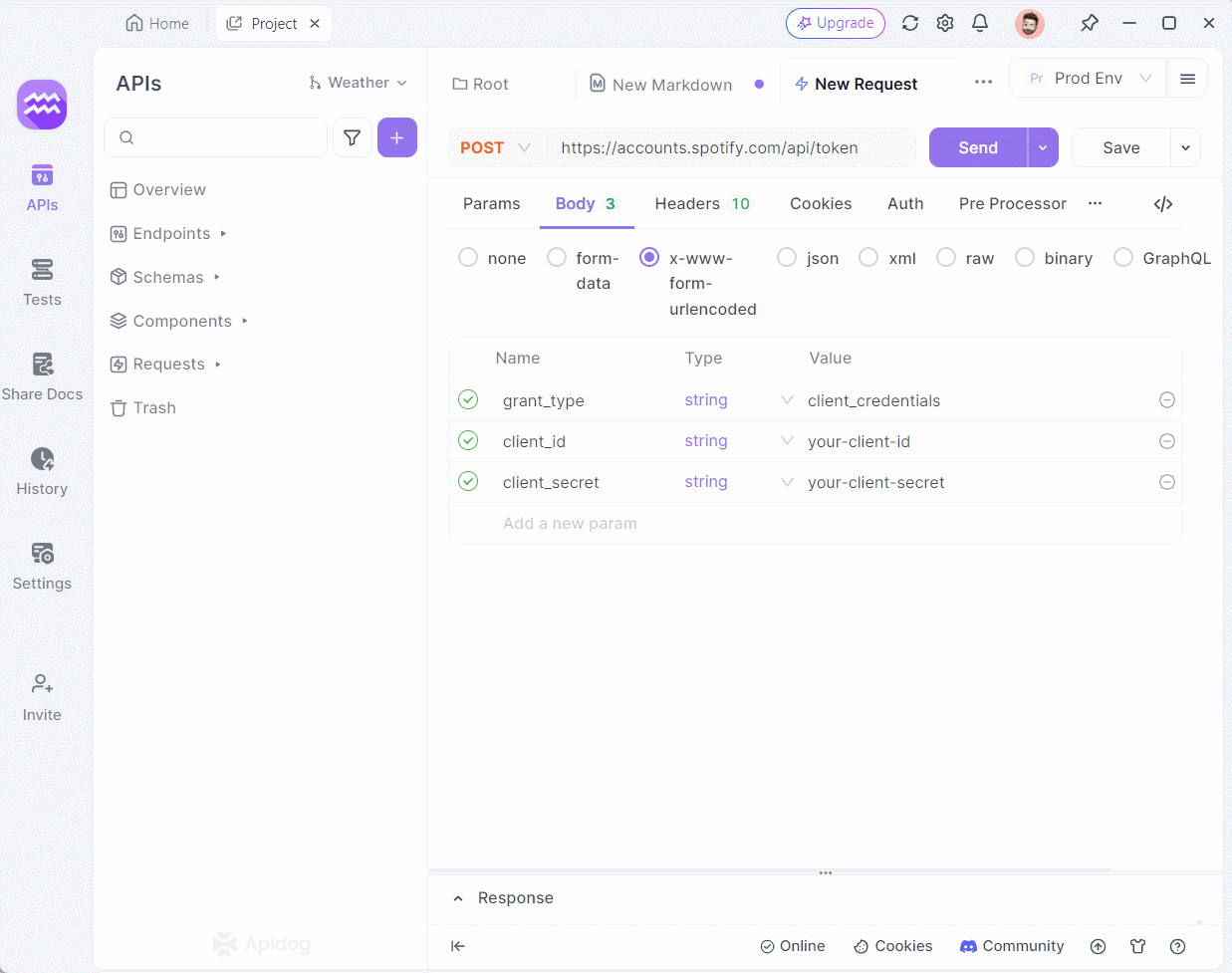Open the Prod Env environment dropdown
This screenshot has width=1232, height=973.
(1089, 79)
